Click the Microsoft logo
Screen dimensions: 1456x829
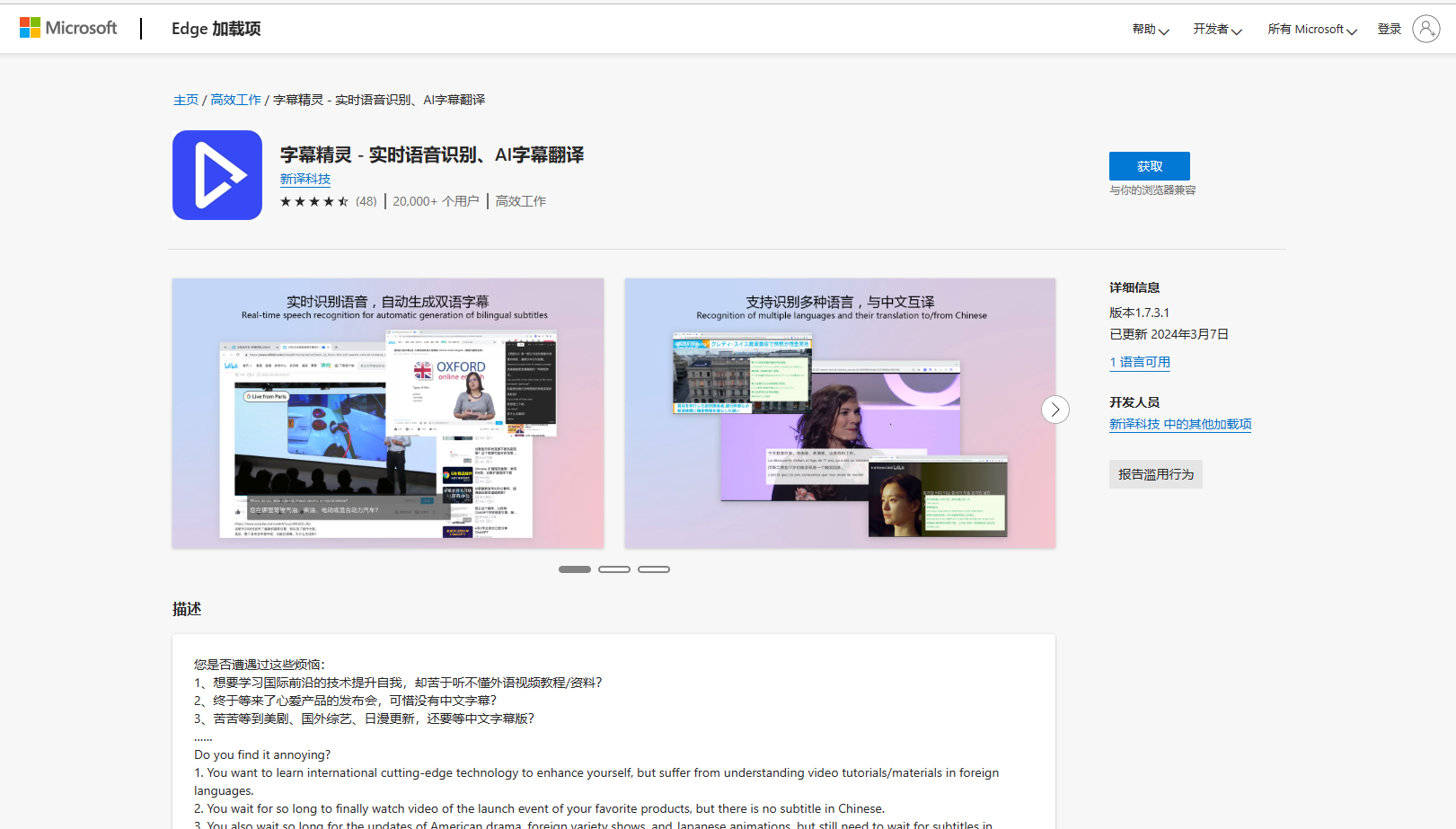(68, 28)
